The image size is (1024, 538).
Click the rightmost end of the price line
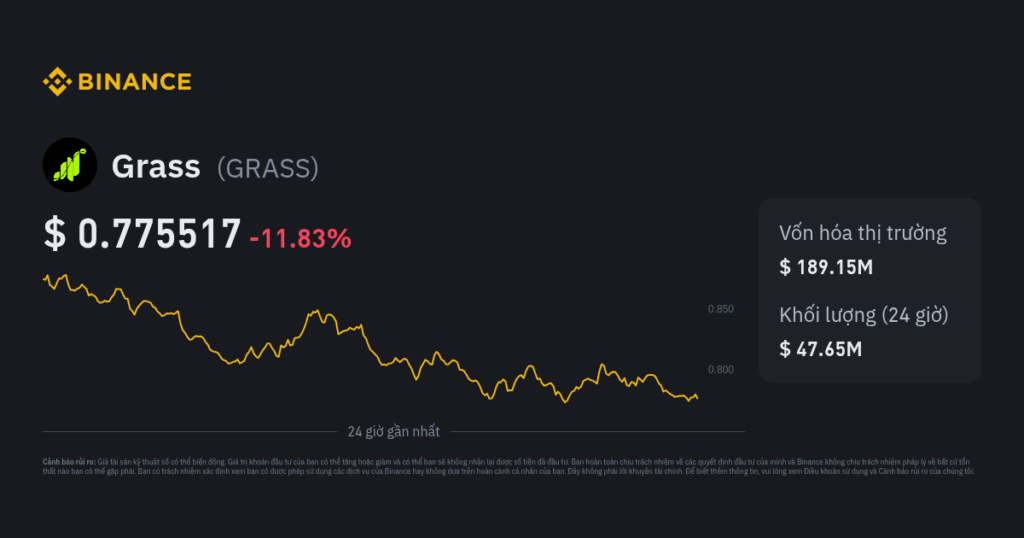[697, 397]
